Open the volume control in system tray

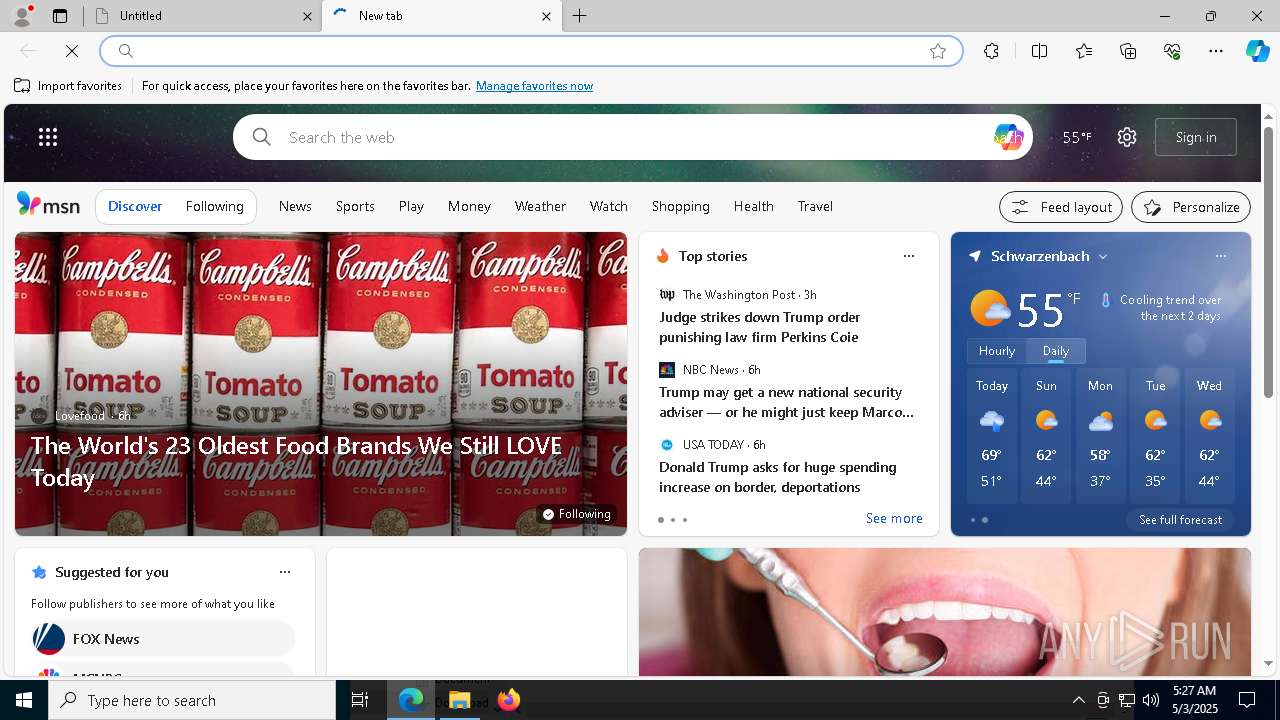click(x=1150, y=700)
